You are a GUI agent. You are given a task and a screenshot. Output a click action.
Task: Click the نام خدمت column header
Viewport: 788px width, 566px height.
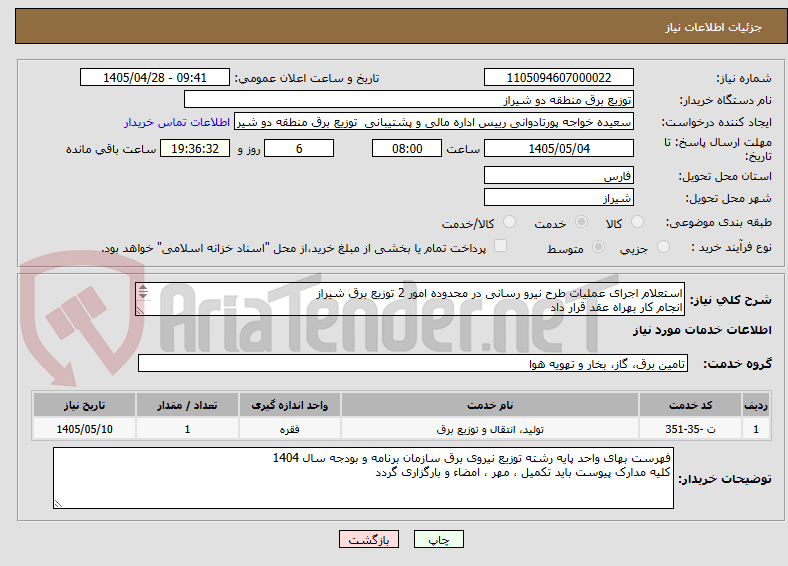pyautogui.click(x=490, y=405)
